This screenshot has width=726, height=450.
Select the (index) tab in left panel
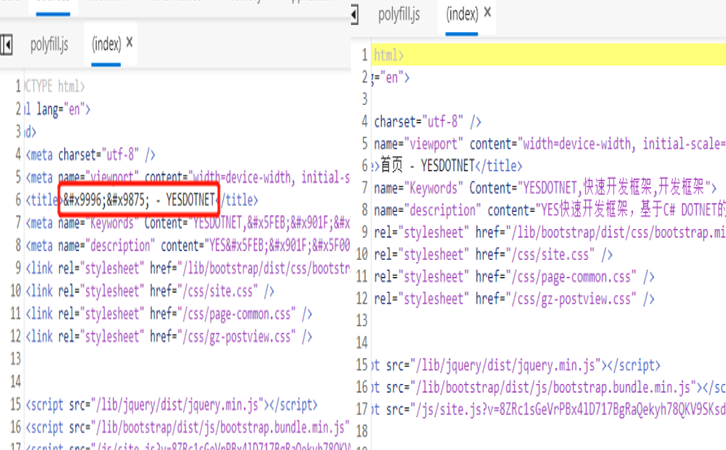click(x=106, y=44)
